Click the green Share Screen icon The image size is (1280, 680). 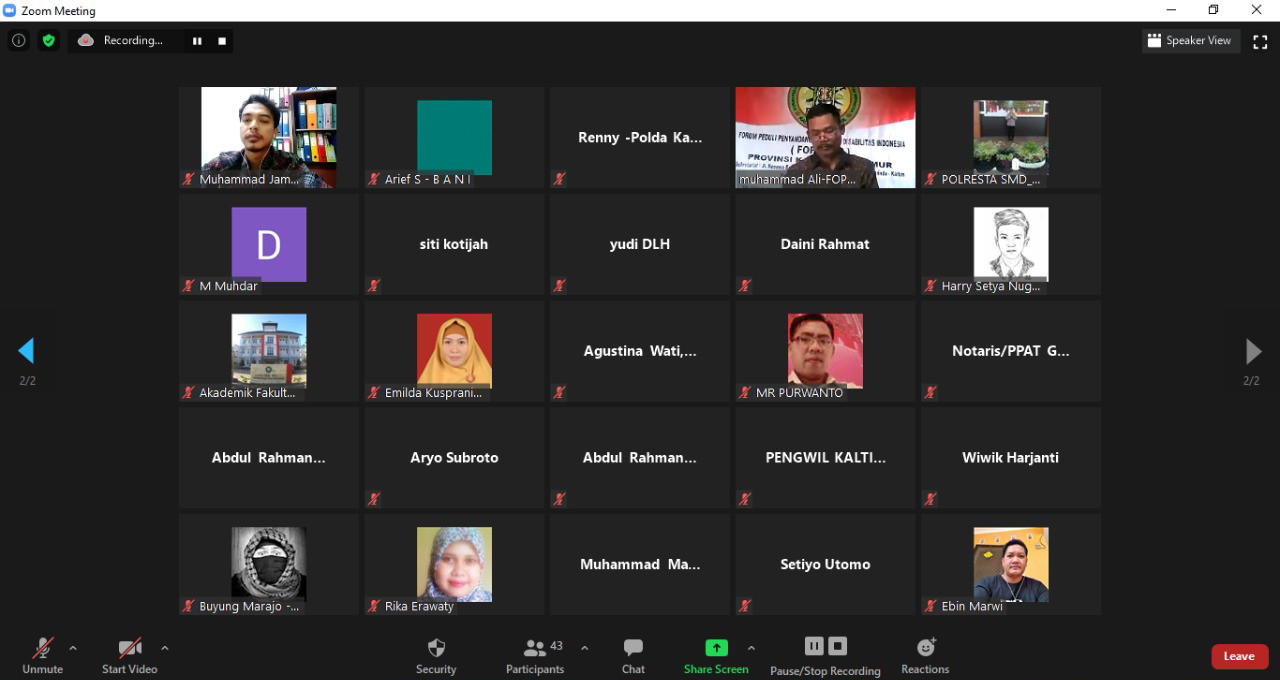pos(716,648)
